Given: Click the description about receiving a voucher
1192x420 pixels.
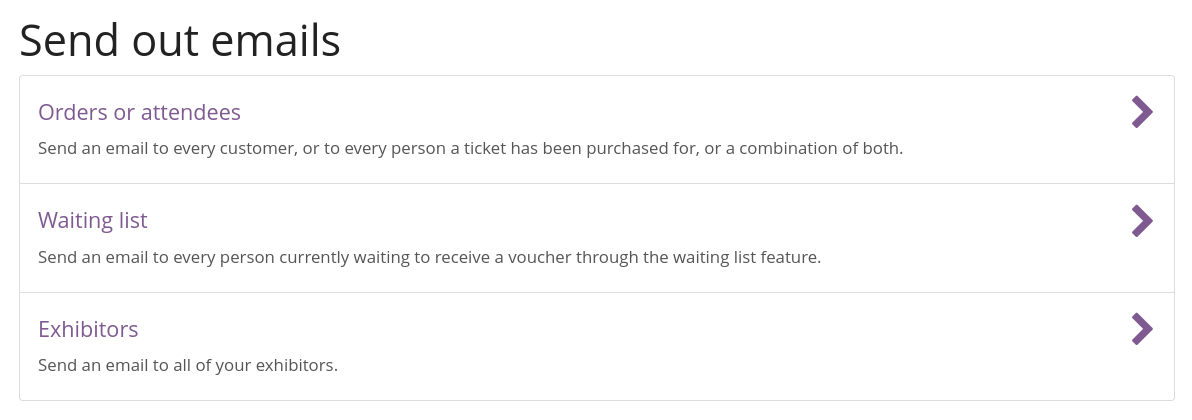Looking at the screenshot, I should pyautogui.click(x=429, y=257).
